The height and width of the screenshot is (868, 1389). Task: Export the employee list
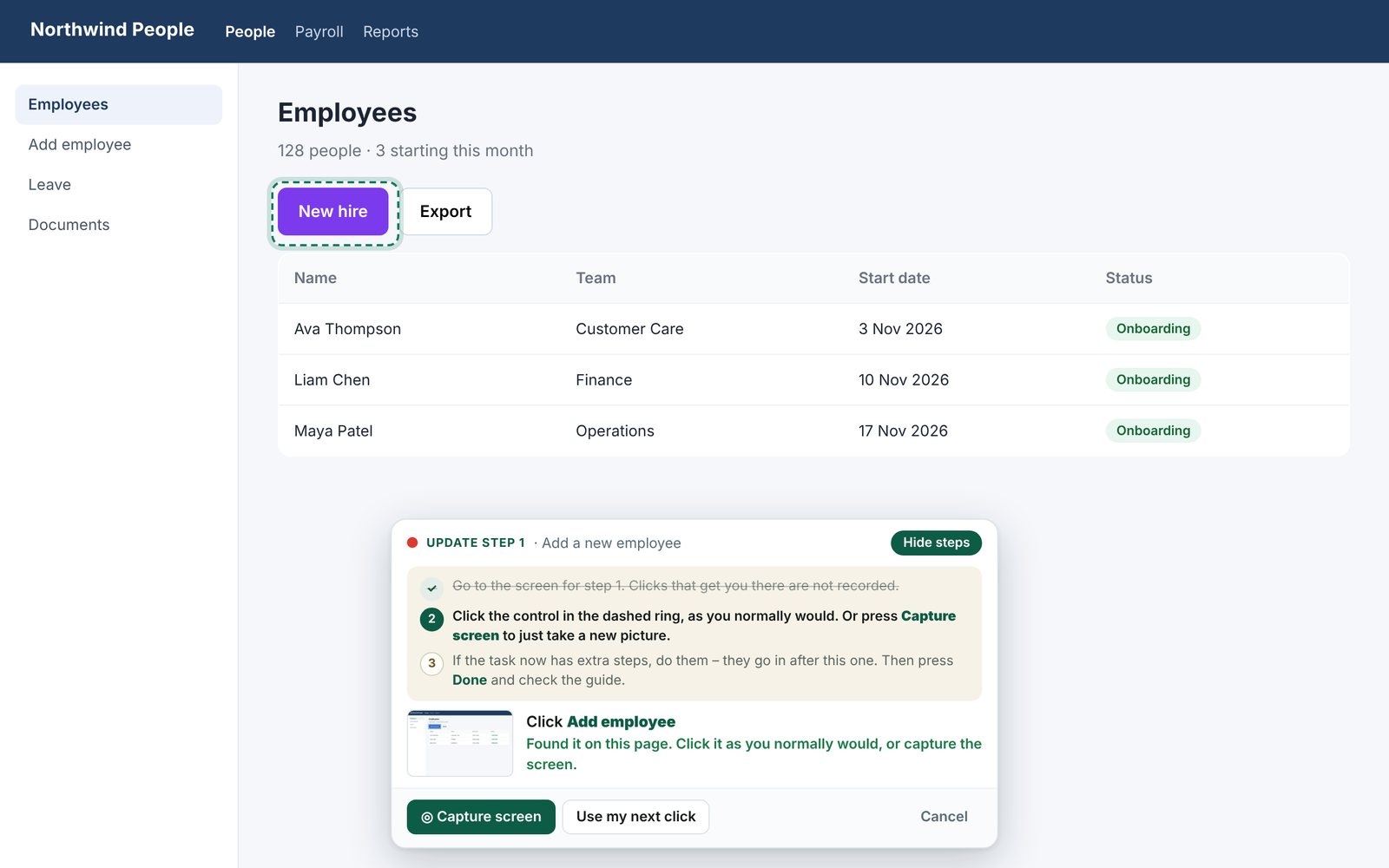pyautogui.click(x=445, y=212)
